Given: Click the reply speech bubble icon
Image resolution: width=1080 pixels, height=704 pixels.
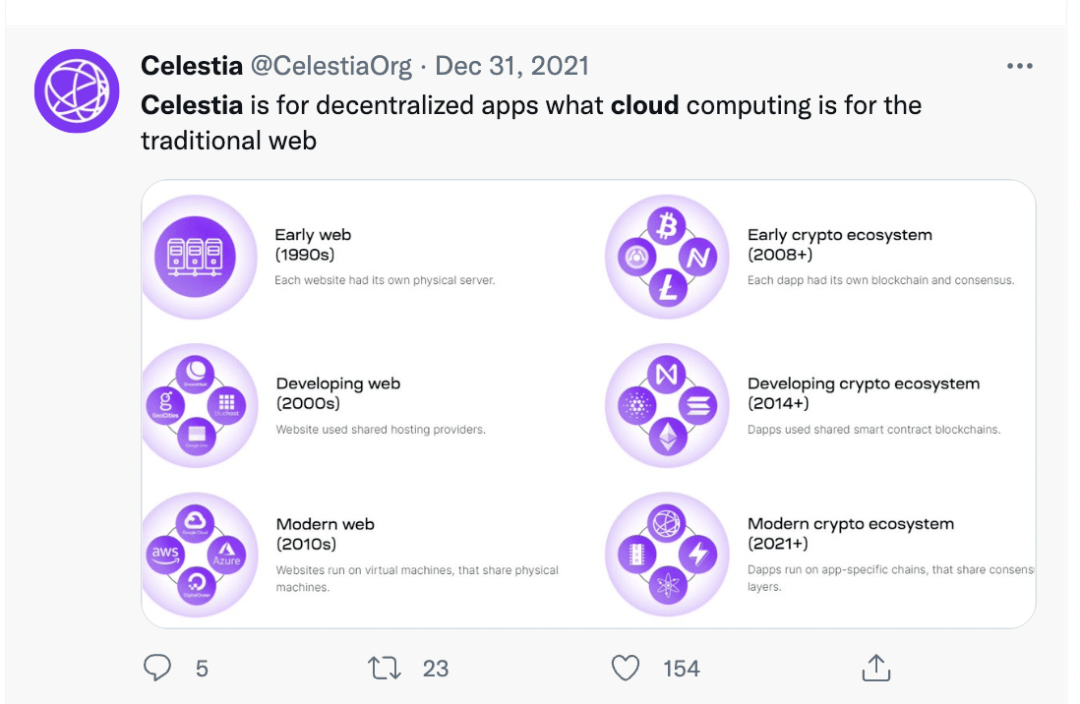Looking at the screenshot, I should pos(158,667).
